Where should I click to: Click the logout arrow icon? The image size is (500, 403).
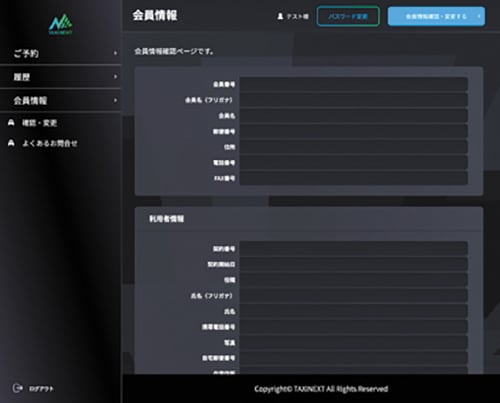18,388
